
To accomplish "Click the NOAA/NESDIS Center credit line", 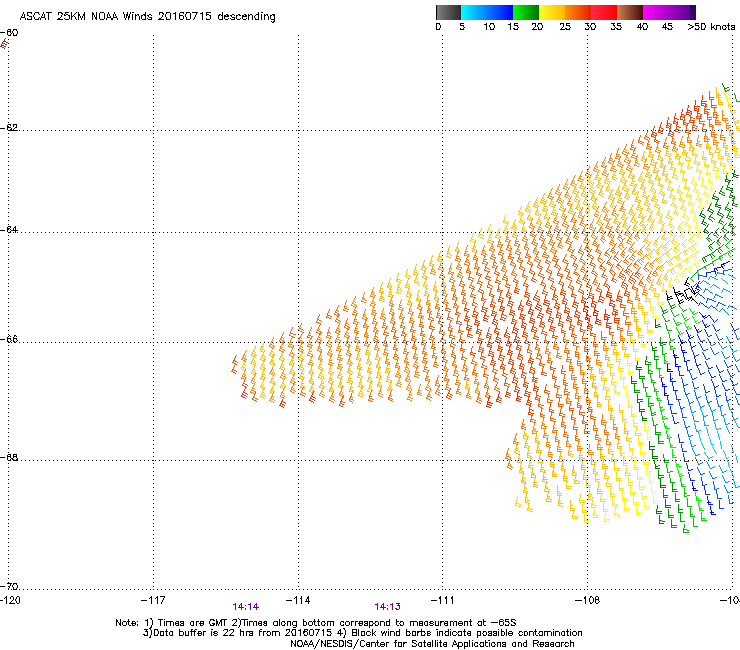I will pyautogui.click(x=432, y=644).
